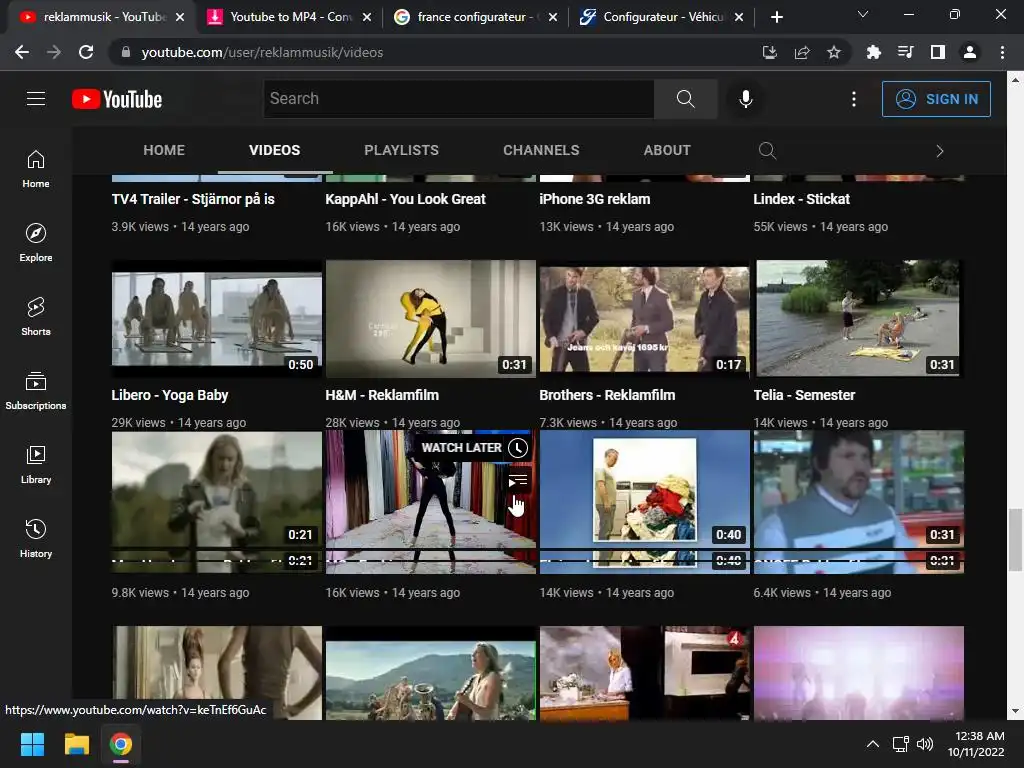Play the Telia lakeside thumbnail
1024x768 pixels.
point(859,319)
